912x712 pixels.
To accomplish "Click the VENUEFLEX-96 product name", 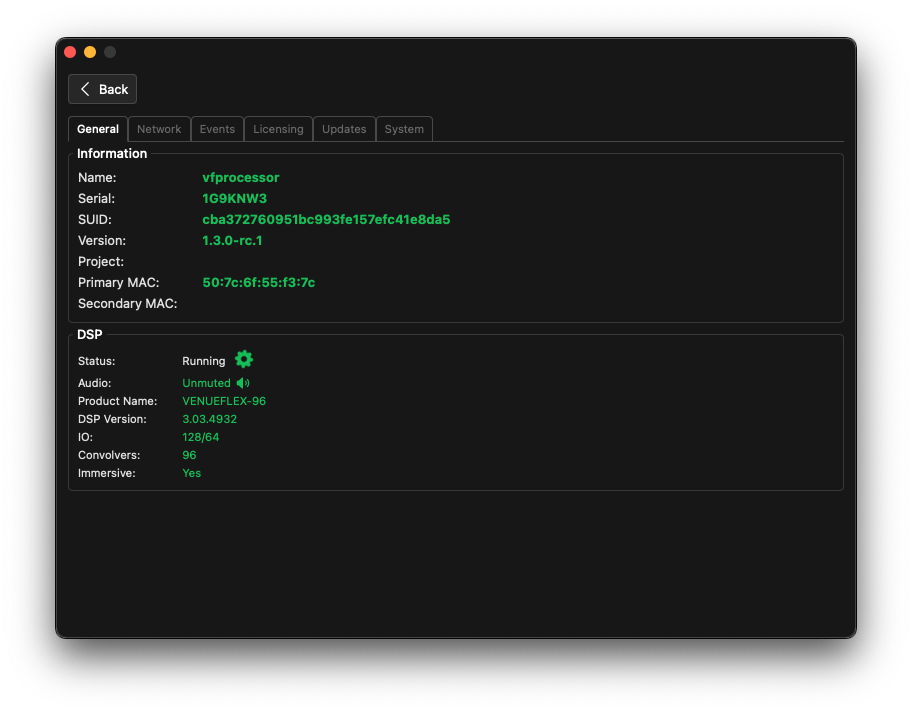I will (x=224, y=401).
